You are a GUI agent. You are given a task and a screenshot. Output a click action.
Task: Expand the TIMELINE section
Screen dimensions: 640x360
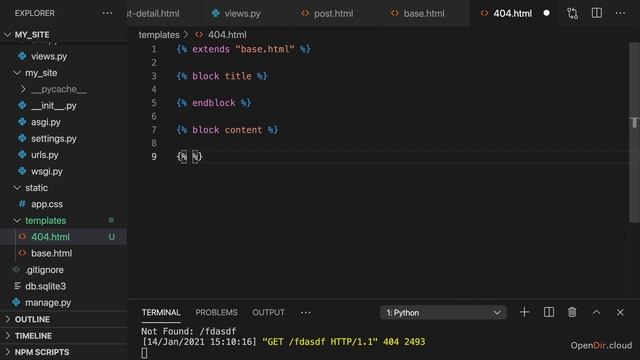(x=7, y=336)
